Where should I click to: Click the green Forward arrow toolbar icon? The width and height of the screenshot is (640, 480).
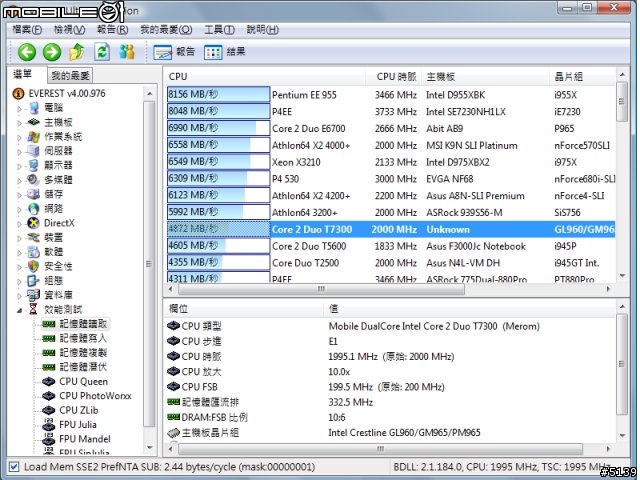(x=52, y=52)
